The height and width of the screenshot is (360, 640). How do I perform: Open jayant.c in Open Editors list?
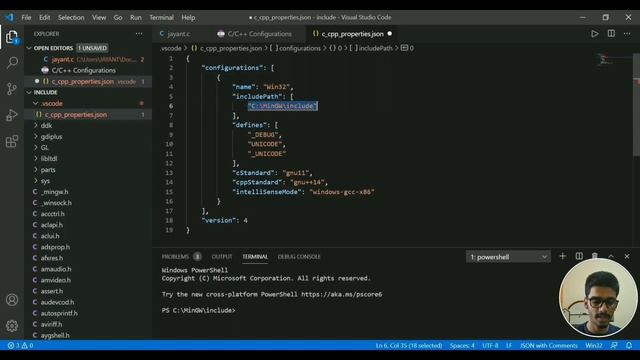(88, 60)
